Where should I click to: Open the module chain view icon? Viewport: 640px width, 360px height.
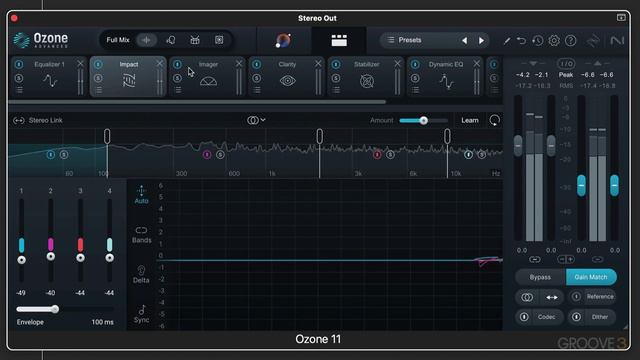339,40
